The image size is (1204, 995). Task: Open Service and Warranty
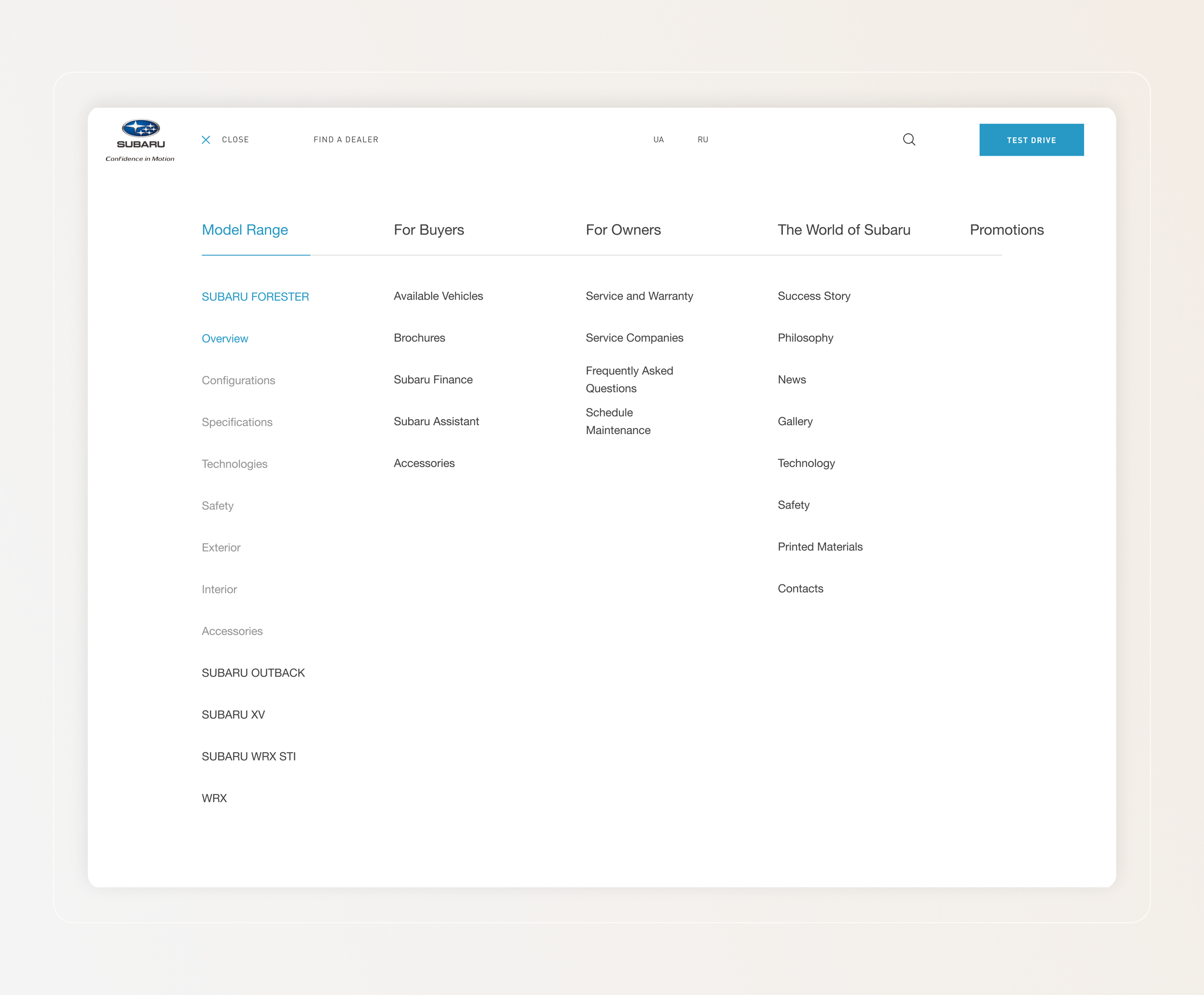coord(640,296)
